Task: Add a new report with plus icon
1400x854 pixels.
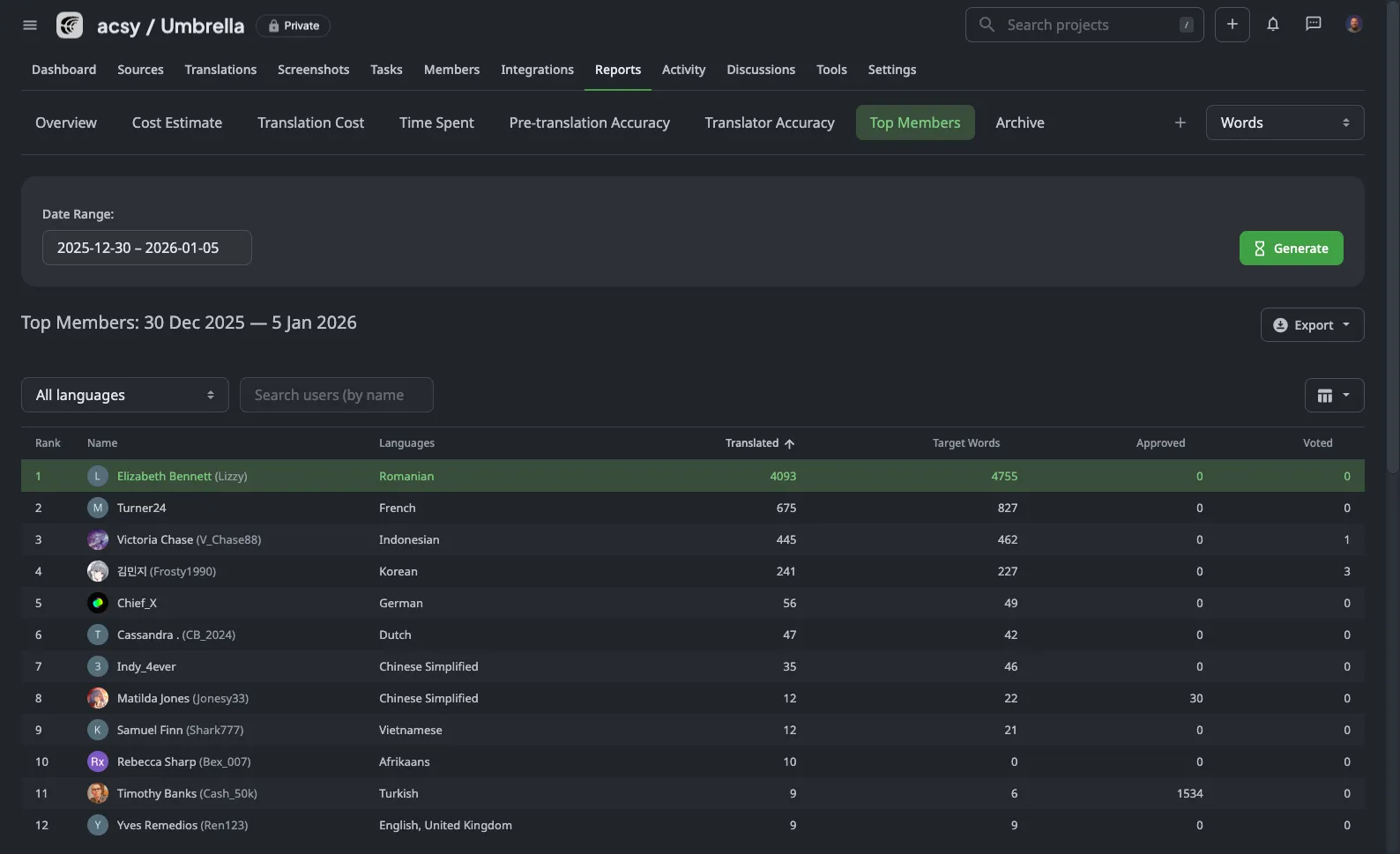Action: 1180,123
